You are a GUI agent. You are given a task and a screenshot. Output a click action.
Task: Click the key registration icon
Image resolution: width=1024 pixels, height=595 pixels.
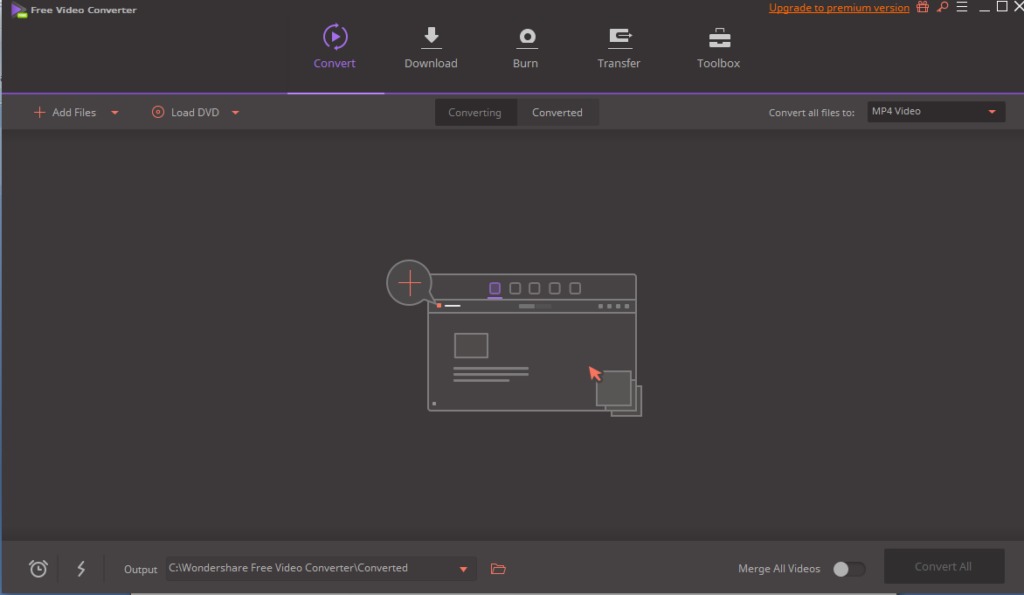(x=942, y=7)
